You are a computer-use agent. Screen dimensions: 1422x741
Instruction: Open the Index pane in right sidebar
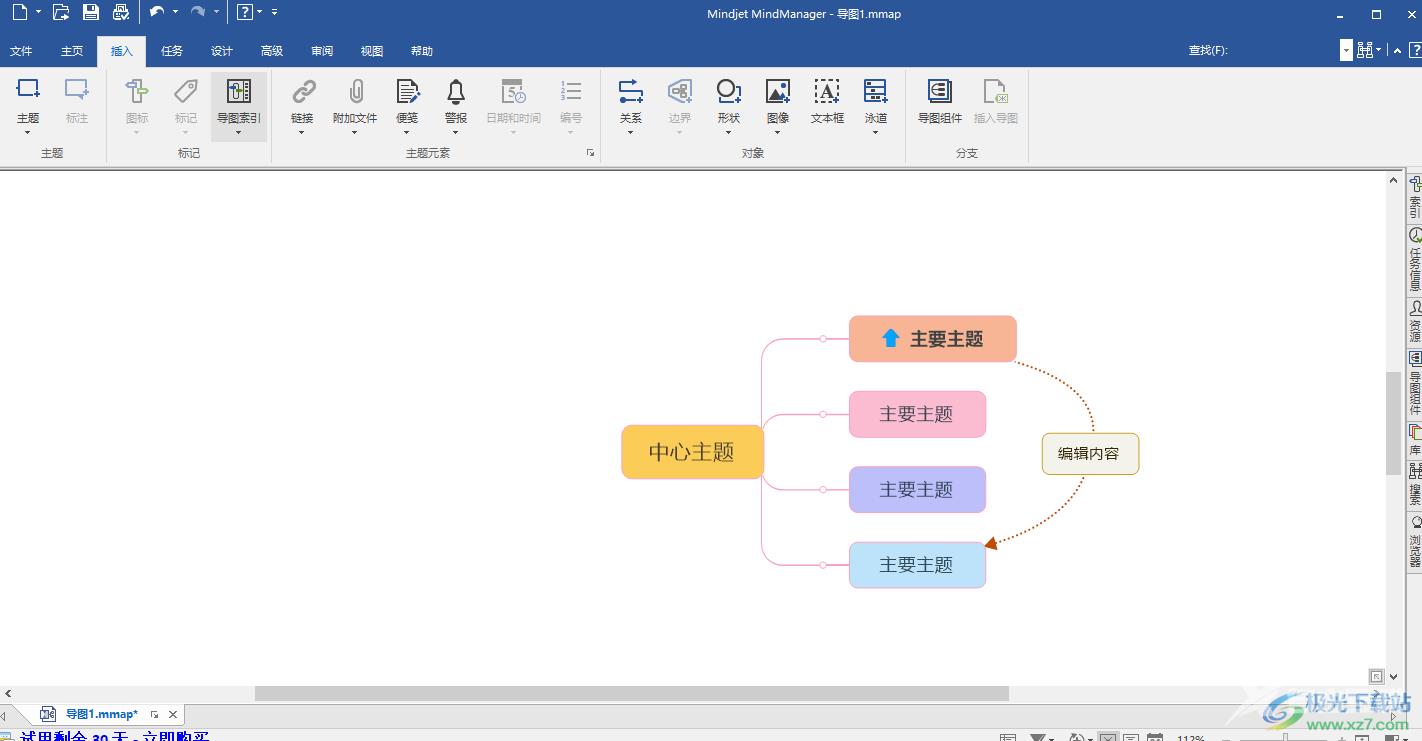1415,196
